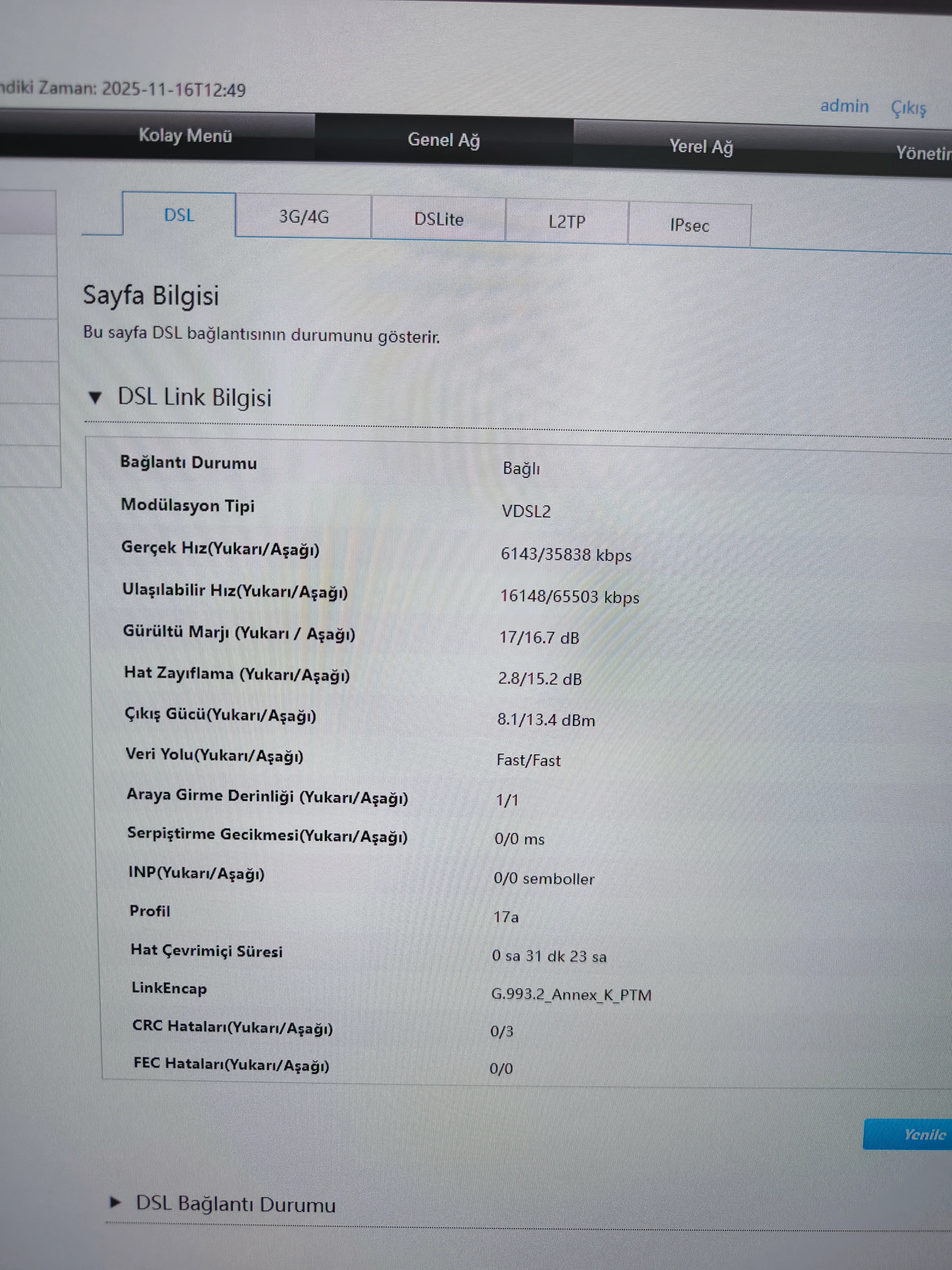Go to the Yerel Ağ menu

[701, 147]
